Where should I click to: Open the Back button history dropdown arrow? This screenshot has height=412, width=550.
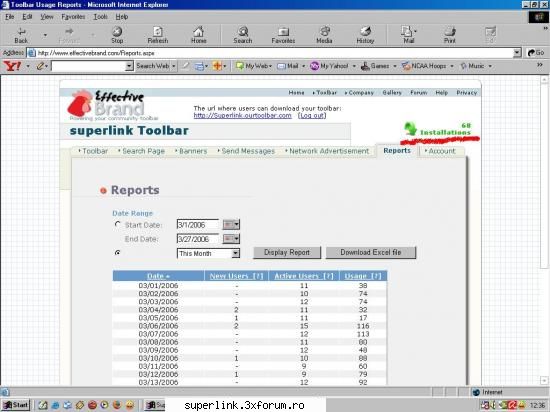click(x=45, y=35)
